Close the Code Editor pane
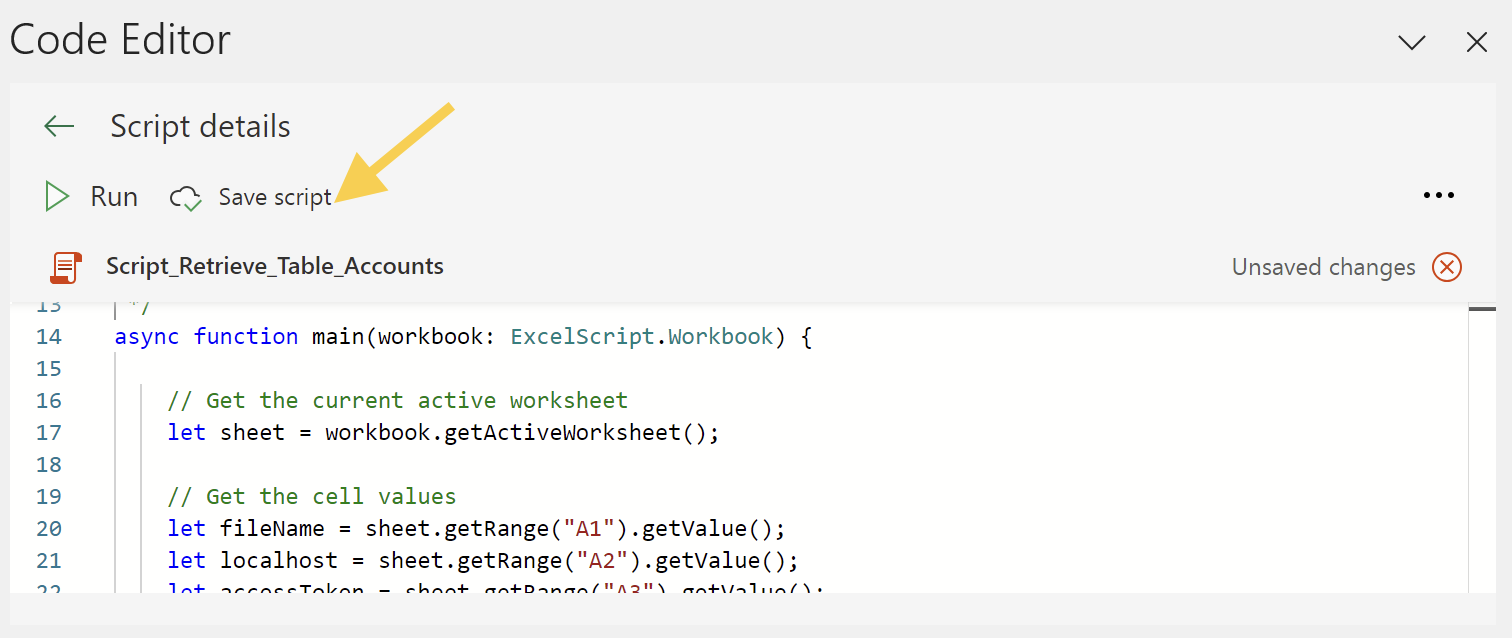This screenshot has width=1512, height=638. pos(1477,42)
